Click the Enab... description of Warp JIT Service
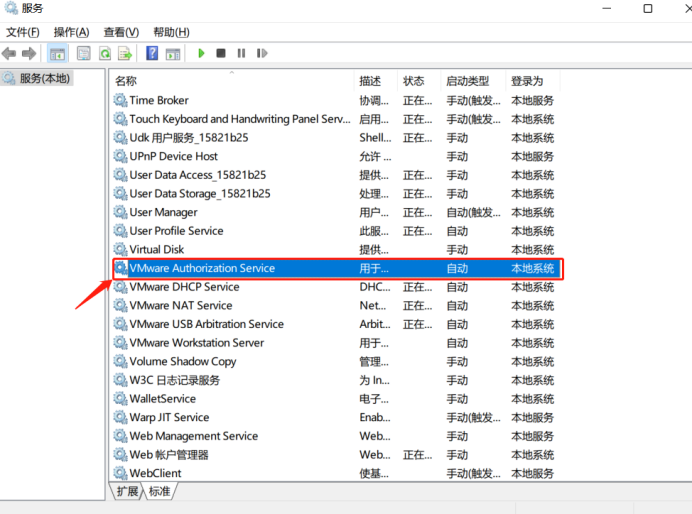 [x=375, y=417]
